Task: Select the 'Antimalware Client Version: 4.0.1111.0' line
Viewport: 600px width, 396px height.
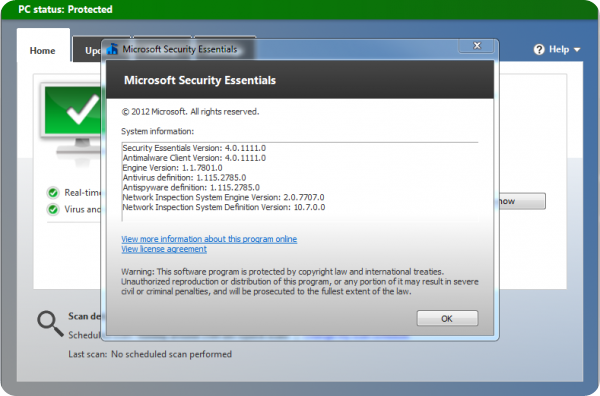Action: click(194, 158)
